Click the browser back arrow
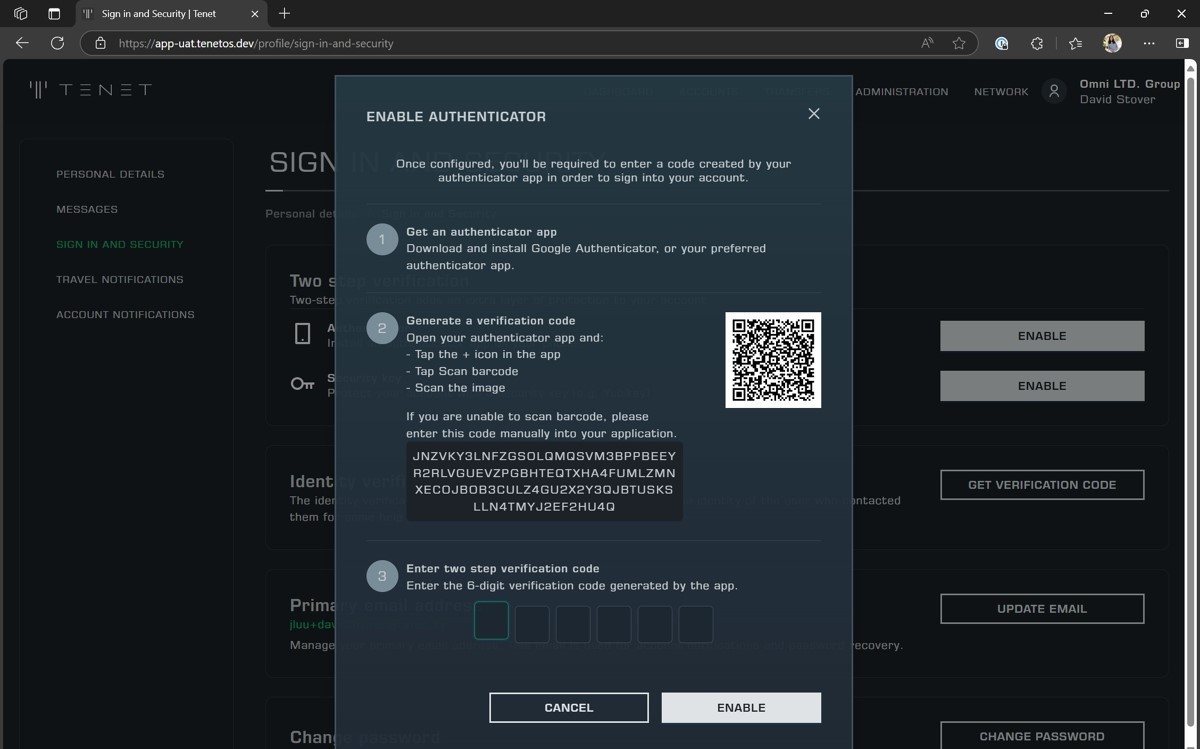1200x749 pixels. click(x=22, y=43)
